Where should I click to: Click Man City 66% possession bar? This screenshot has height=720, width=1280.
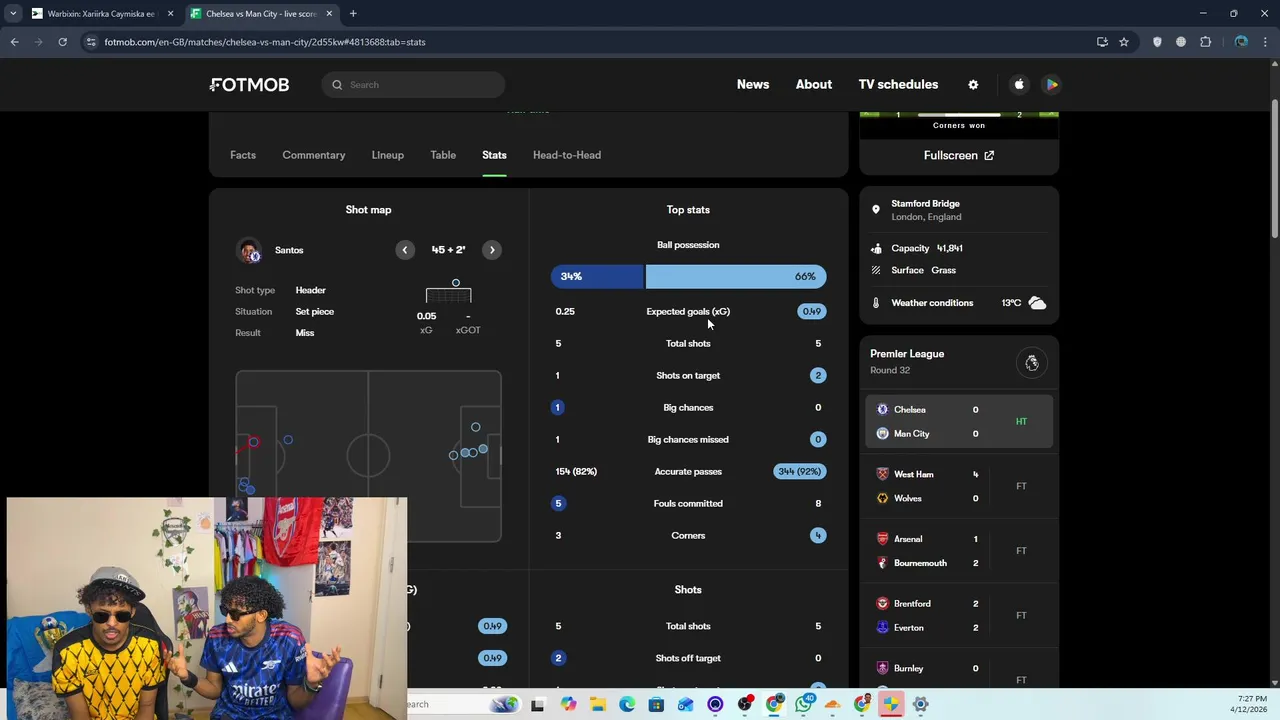tap(736, 276)
